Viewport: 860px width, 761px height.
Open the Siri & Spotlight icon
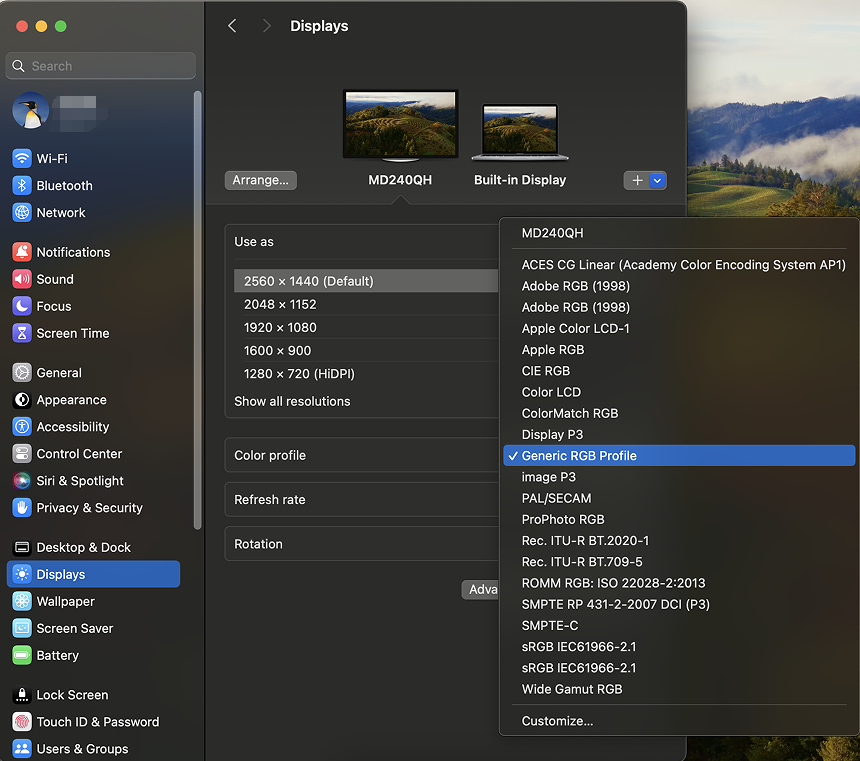(x=22, y=480)
